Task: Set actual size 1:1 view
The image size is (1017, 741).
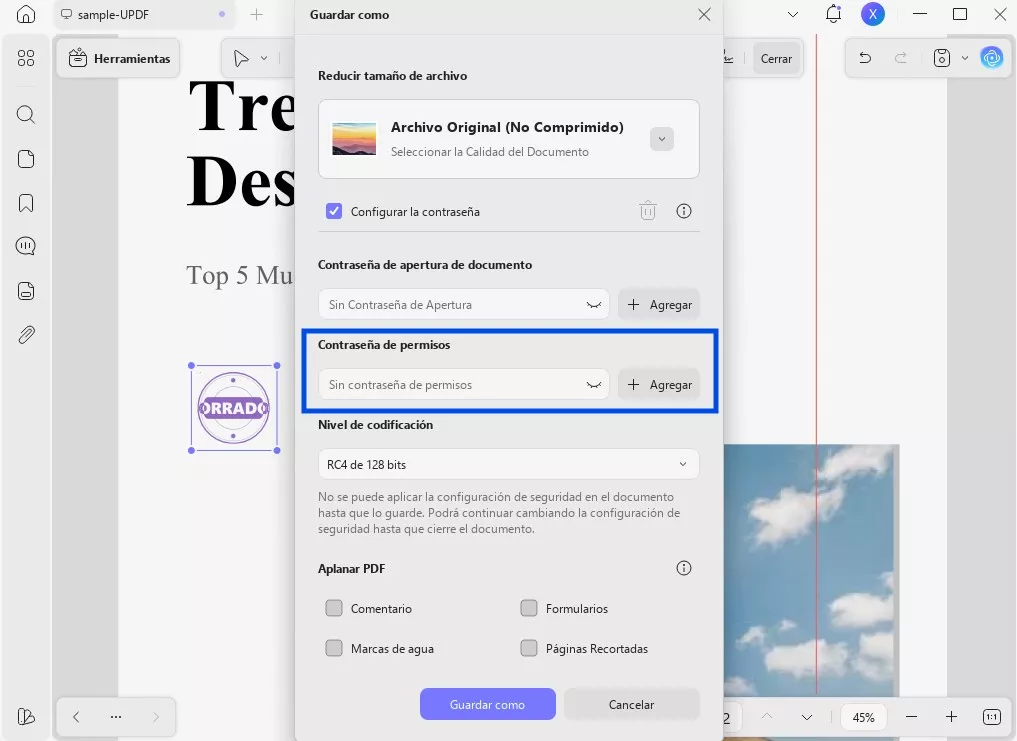Action: point(992,716)
